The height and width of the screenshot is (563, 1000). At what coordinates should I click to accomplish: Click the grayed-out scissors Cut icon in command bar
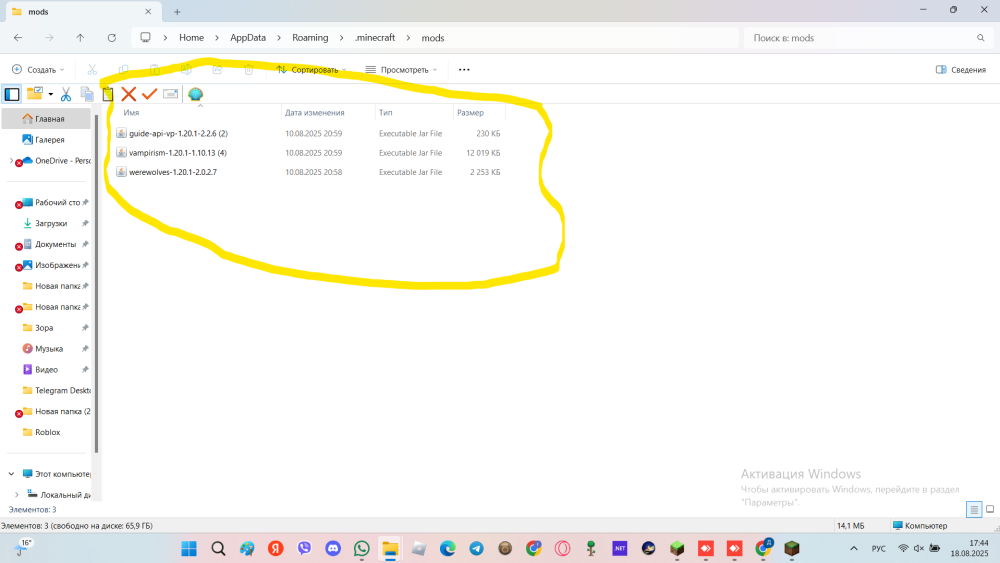click(x=92, y=69)
